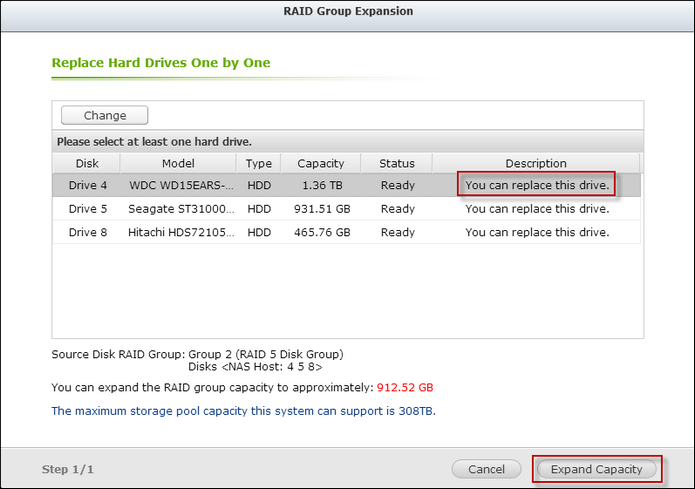Viewport: 695px width, 489px height.
Task: Click the Status column header
Action: tap(397, 163)
